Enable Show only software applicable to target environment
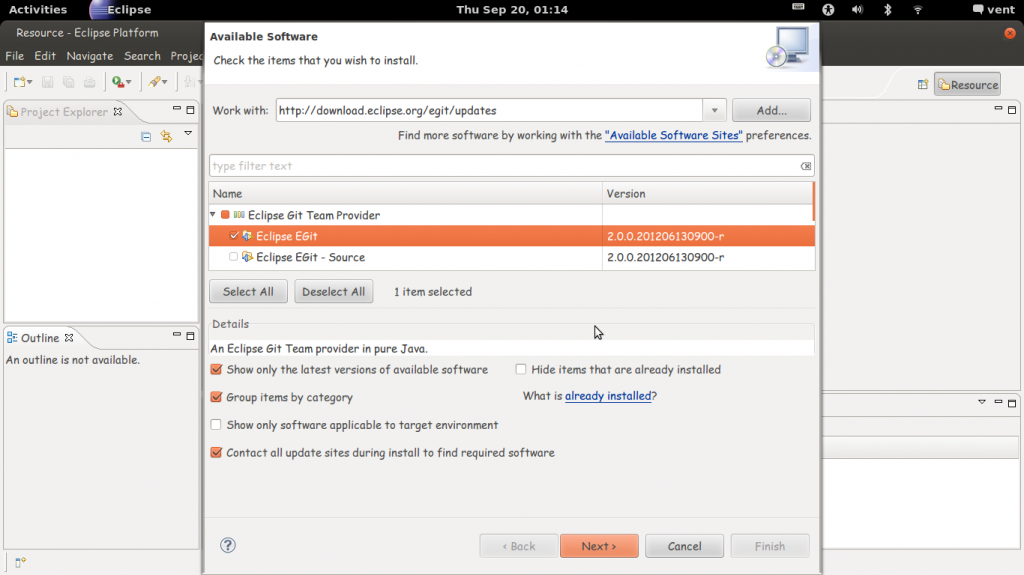The image size is (1024, 575). (216, 425)
